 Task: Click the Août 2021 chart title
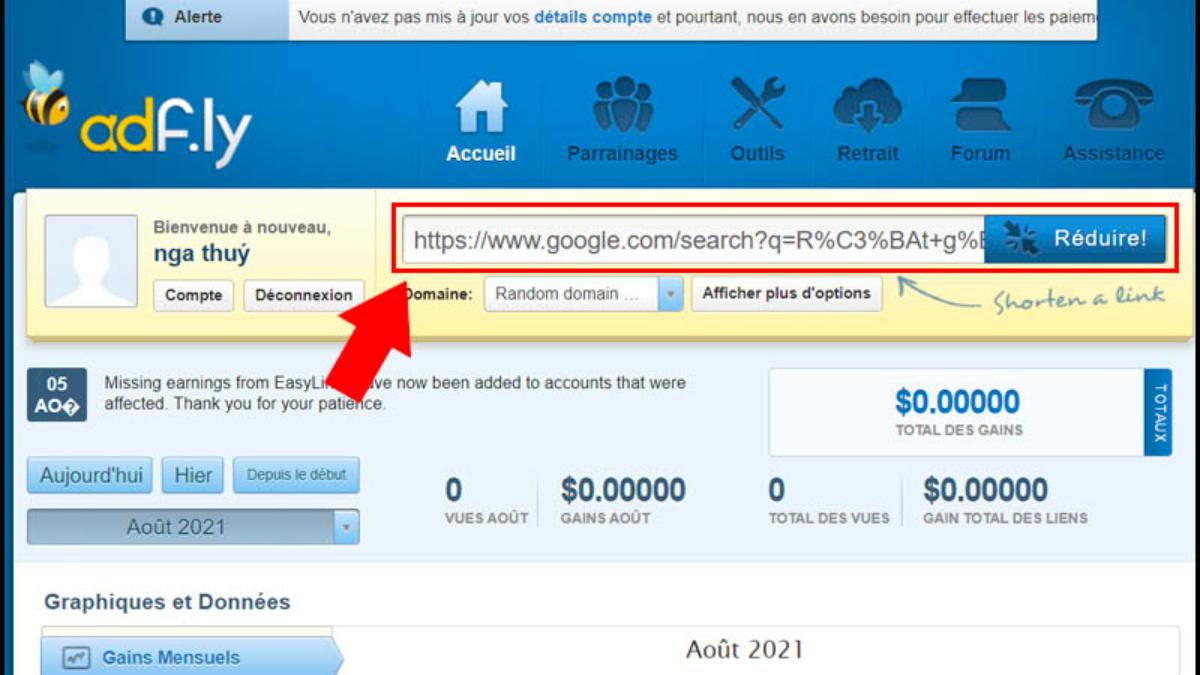pyautogui.click(x=745, y=650)
